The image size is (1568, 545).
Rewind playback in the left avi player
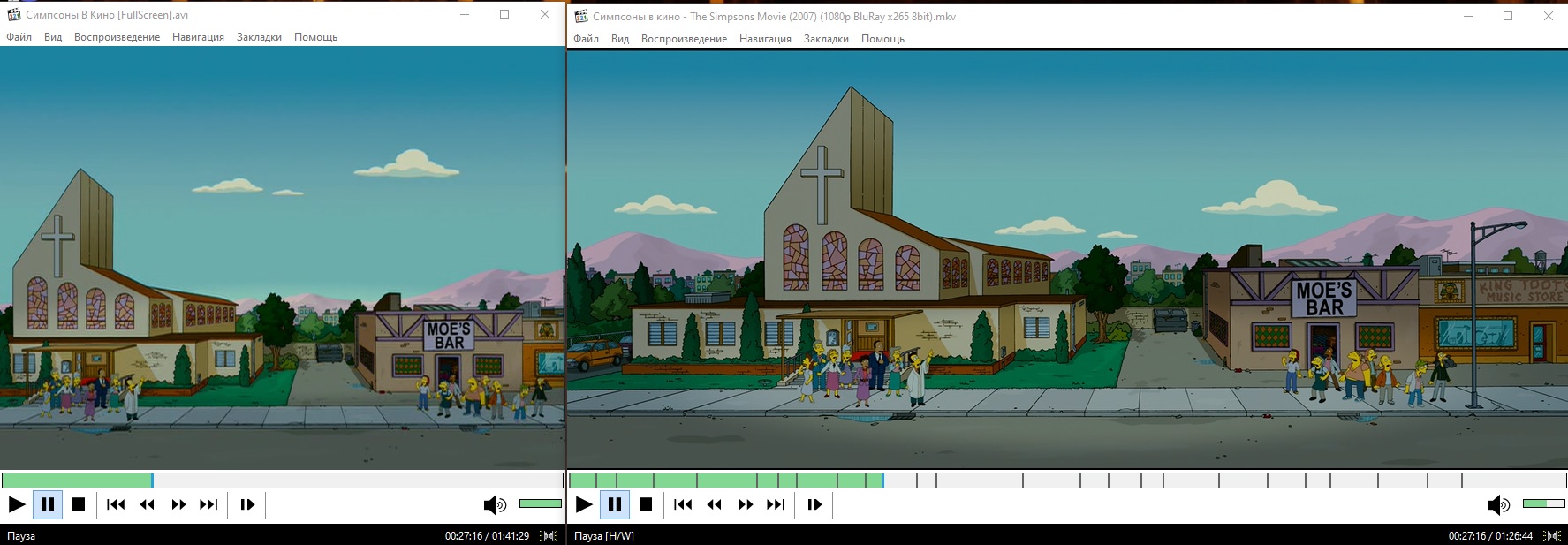click(148, 504)
